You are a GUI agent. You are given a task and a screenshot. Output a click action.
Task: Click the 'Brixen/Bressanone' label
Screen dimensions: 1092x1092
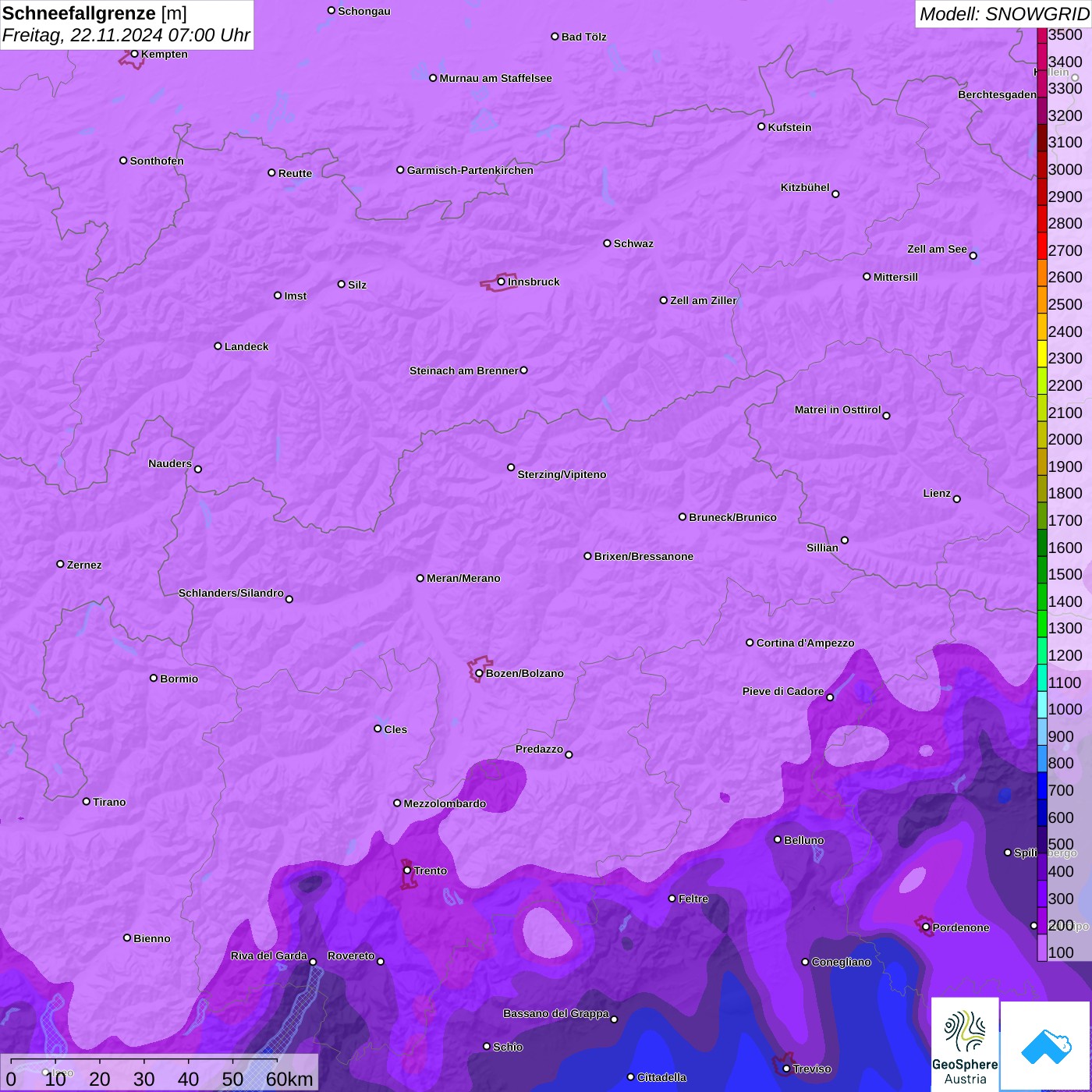point(643,556)
